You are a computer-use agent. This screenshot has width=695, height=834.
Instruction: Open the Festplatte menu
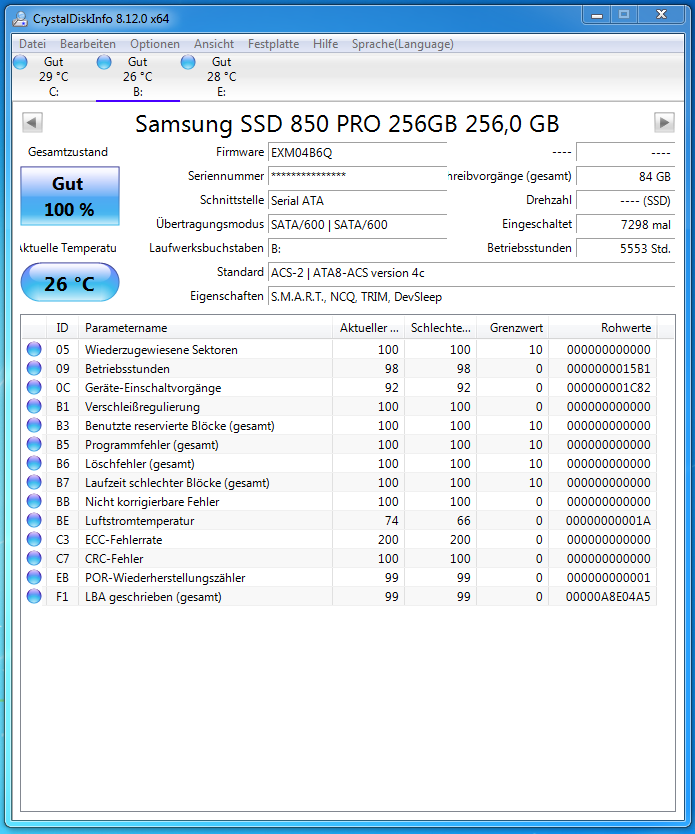click(x=273, y=44)
